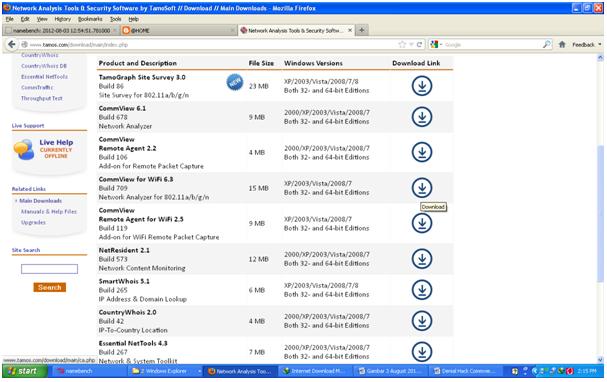Viewport: 607px width, 382px height.
Task: Click the Live Help chat icon
Action: click(24, 150)
